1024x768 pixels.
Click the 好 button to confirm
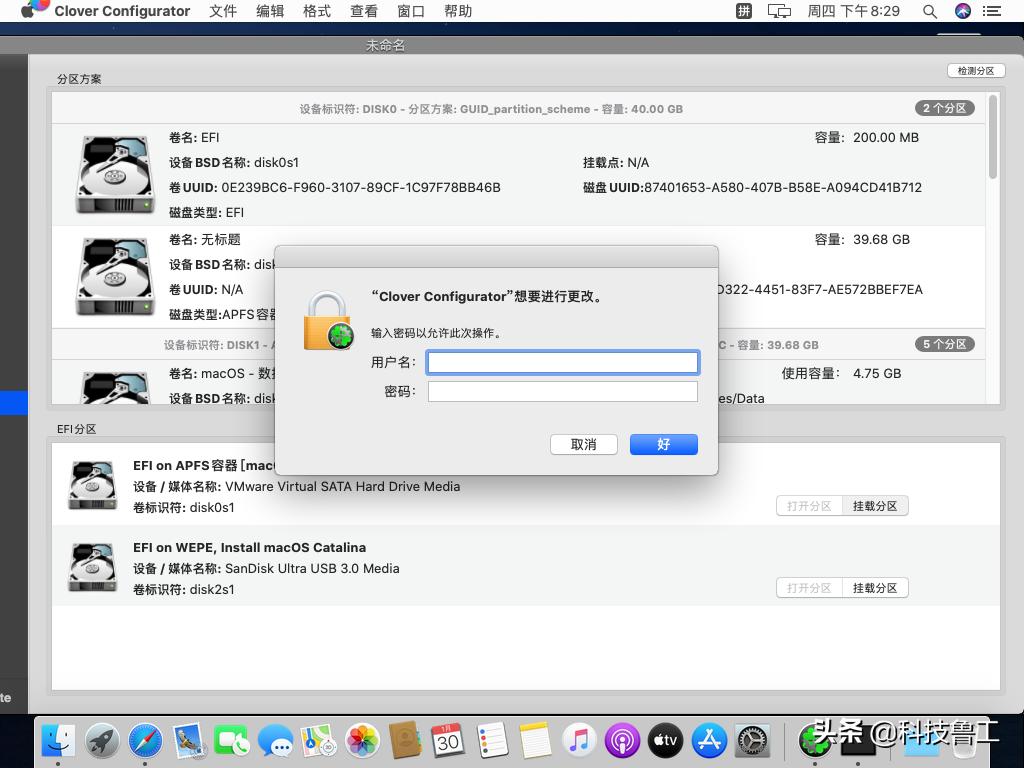pyautogui.click(x=663, y=444)
